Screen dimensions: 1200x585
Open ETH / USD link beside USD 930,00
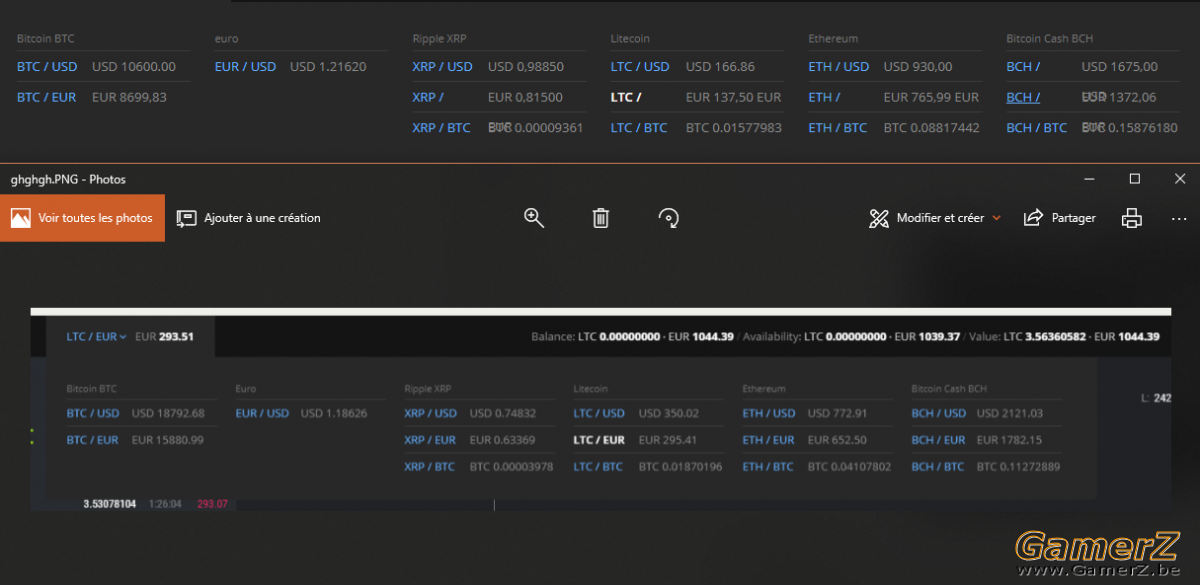pos(839,67)
